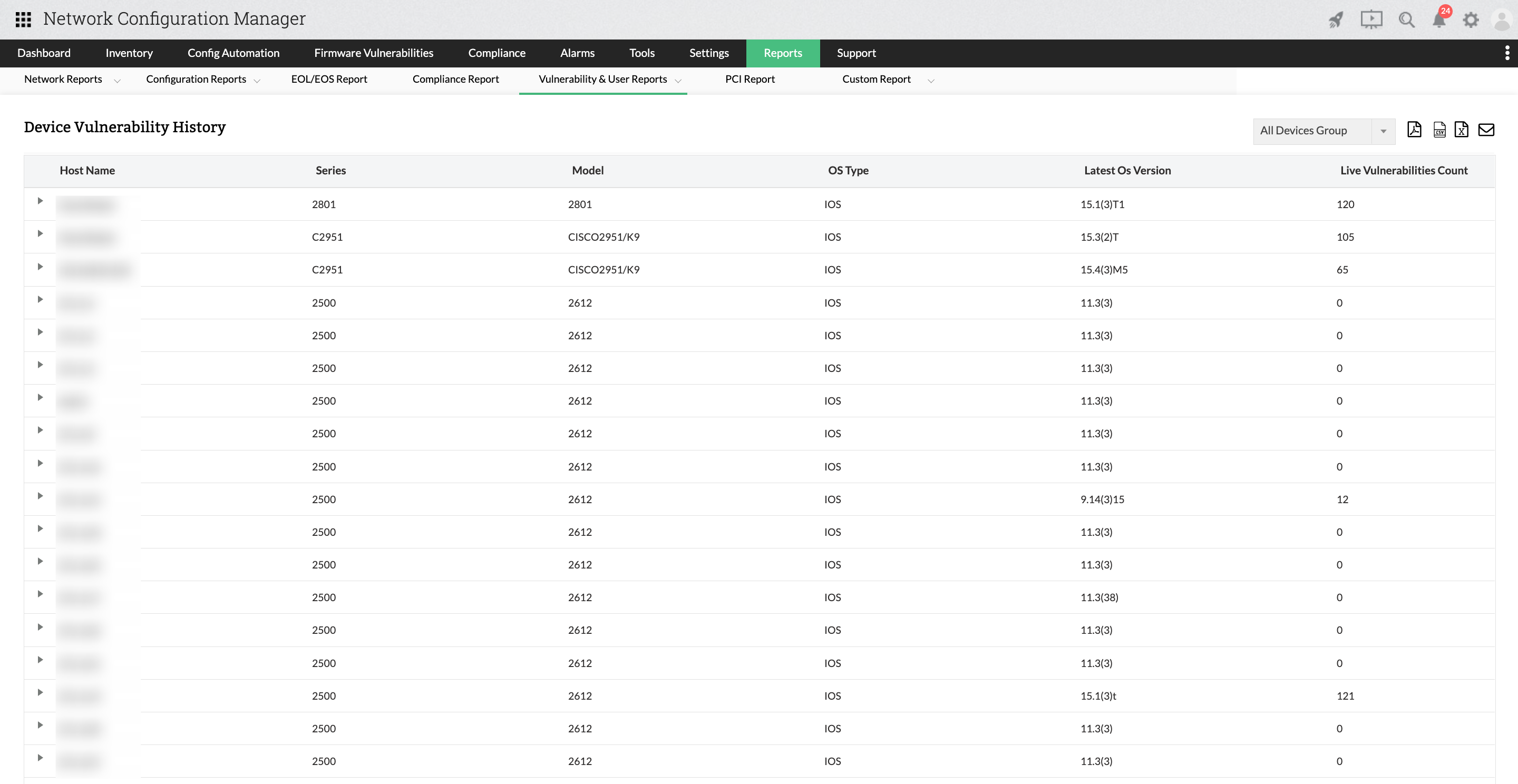Export report as XLS icon

(1462, 130)
